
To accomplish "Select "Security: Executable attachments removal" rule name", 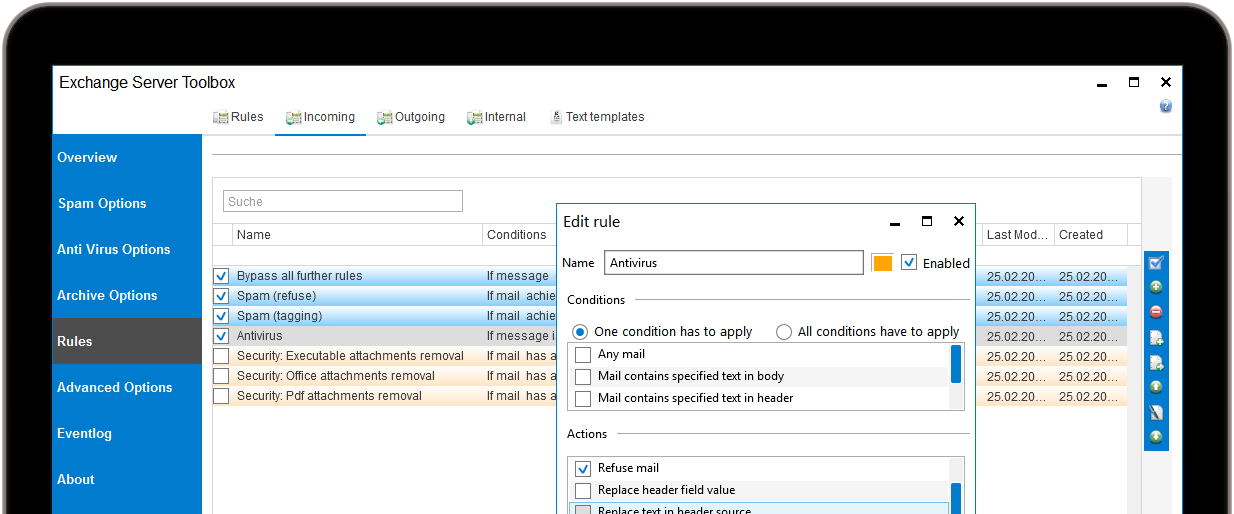I will 350,356.
